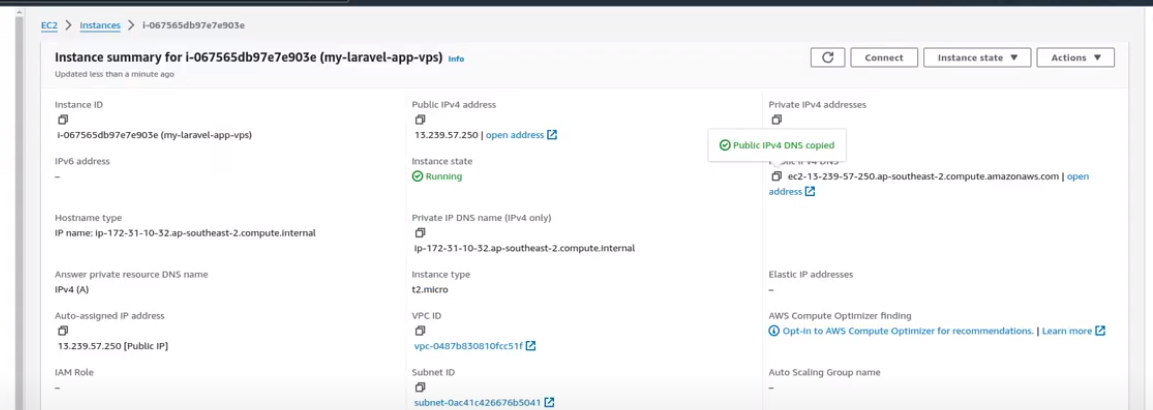
Task: Click the IPv4 (A) value
Action: coord(72,289)
